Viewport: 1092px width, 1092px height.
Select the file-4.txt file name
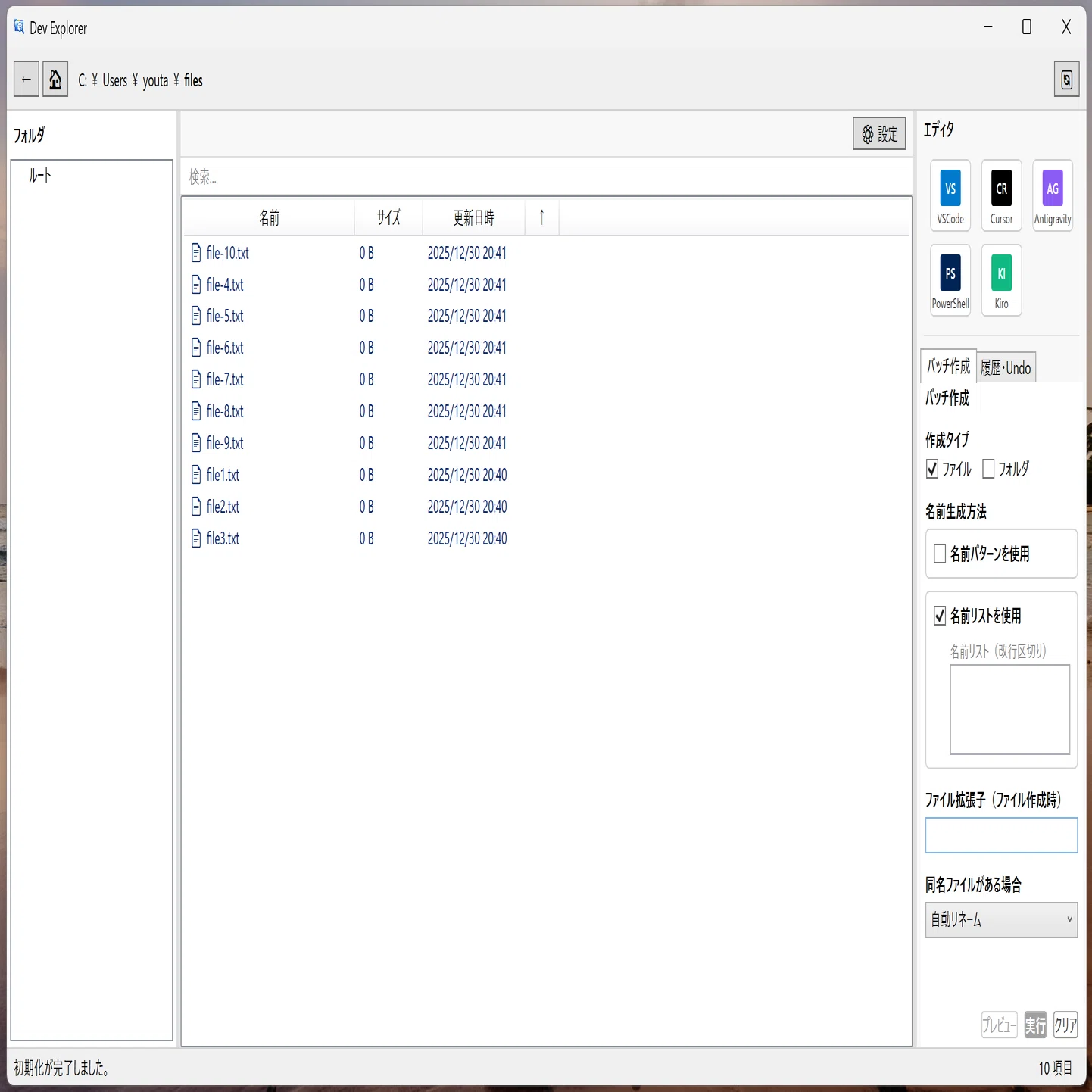[225, 285]
